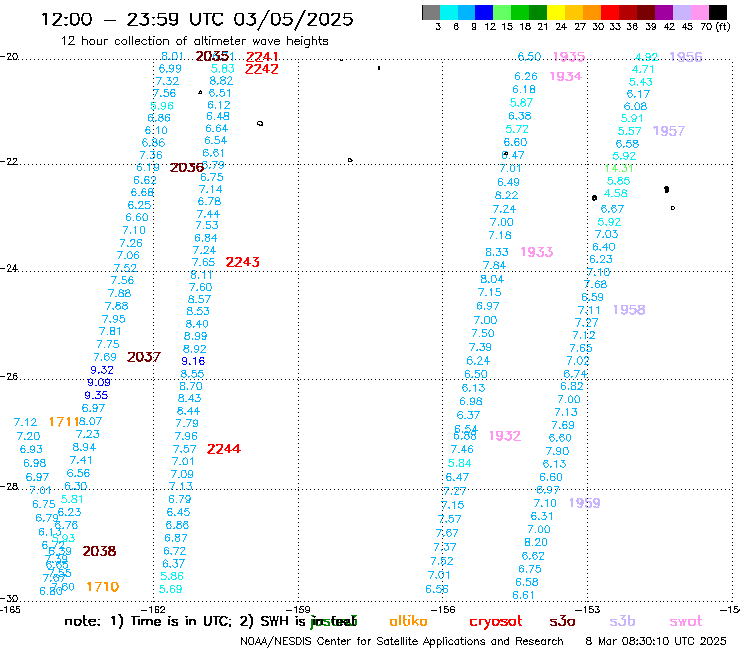Click the cryosat time label '2244'
Image resolution: width=740 pixels, height=650 pixels.
tap(224, 449)
